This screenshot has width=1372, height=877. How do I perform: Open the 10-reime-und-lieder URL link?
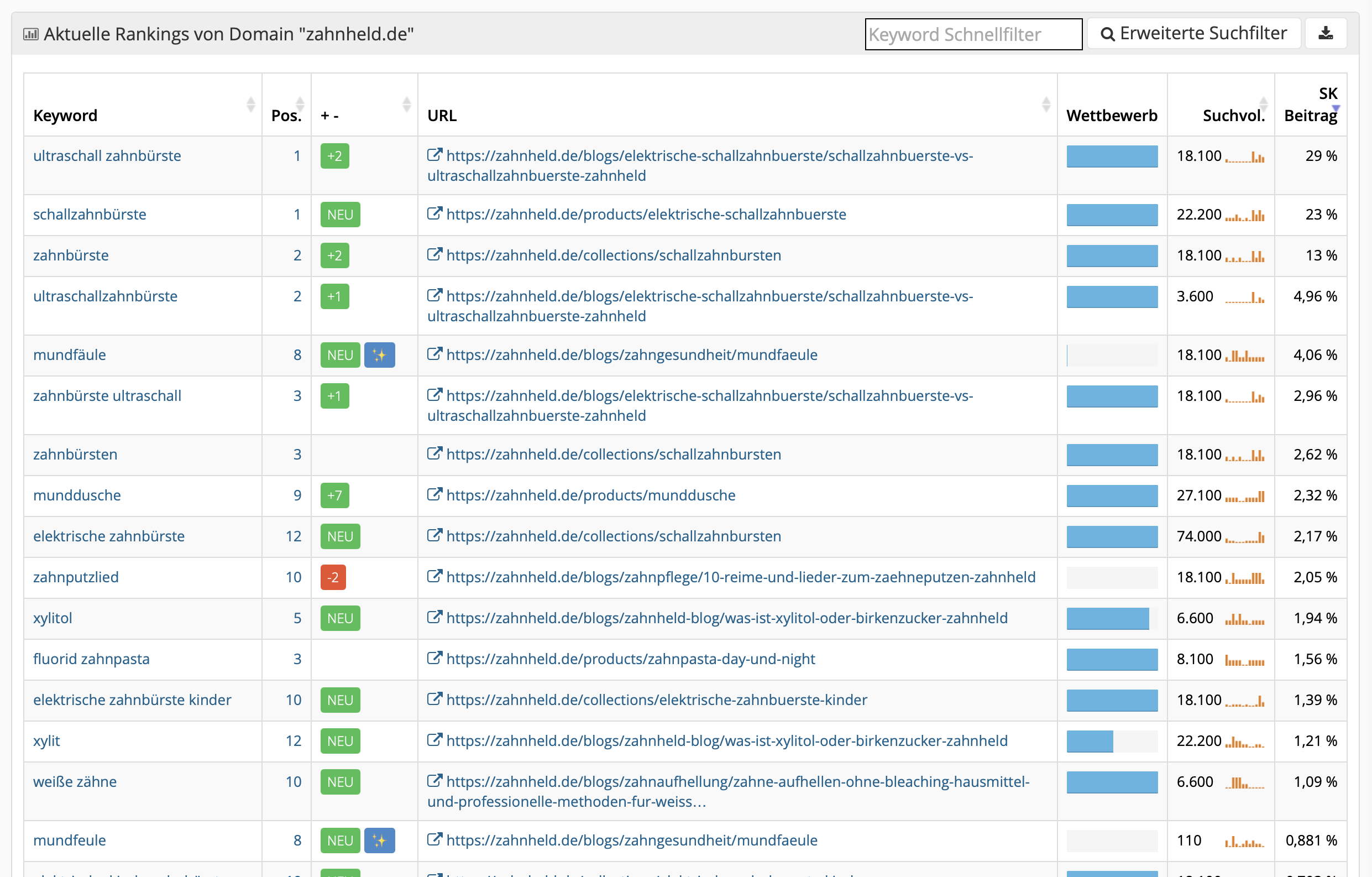pyautogui.click(x=741, y=577)
